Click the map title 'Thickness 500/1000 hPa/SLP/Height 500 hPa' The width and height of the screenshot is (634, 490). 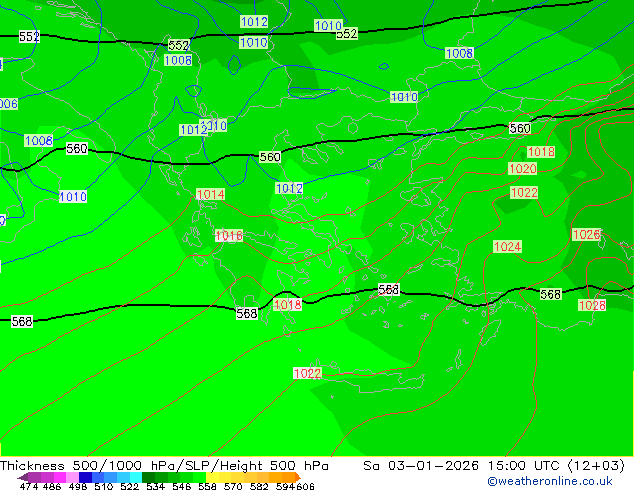164,466
